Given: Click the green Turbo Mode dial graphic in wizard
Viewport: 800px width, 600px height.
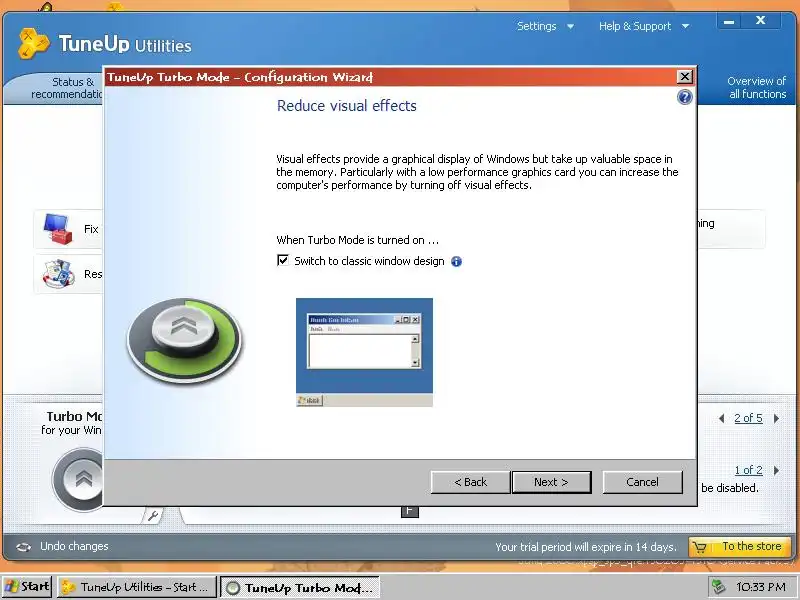Looking at the screenshot, I should click(x=184, y=341).
